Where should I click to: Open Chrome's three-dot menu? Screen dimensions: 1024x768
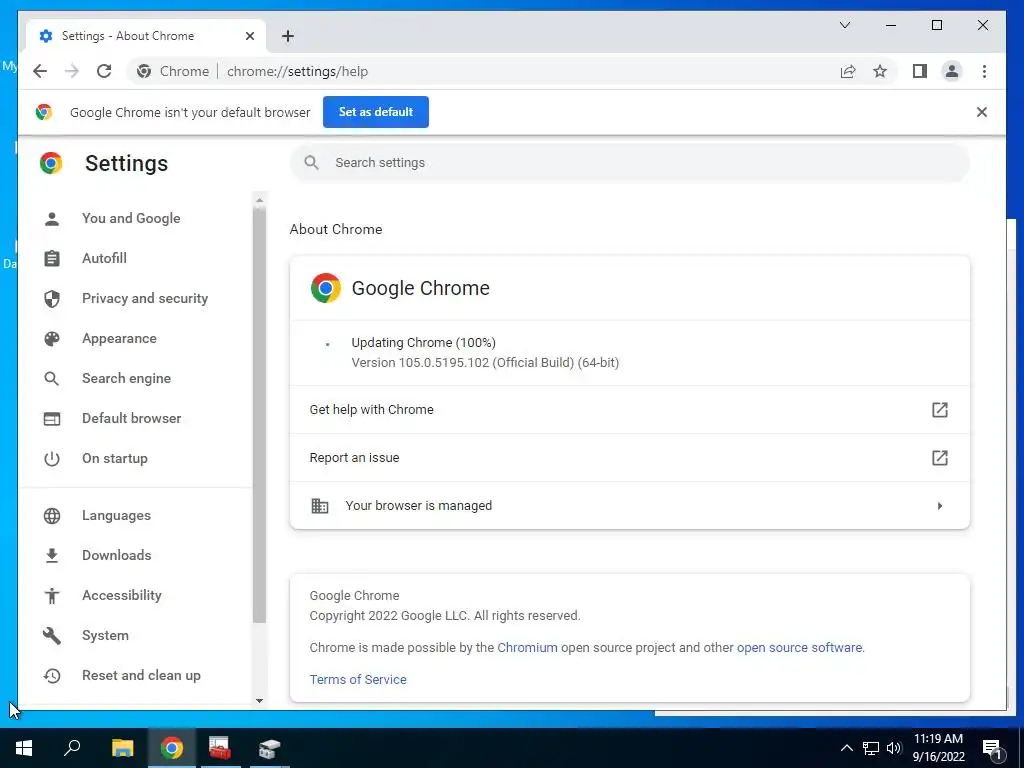[984, 71]
